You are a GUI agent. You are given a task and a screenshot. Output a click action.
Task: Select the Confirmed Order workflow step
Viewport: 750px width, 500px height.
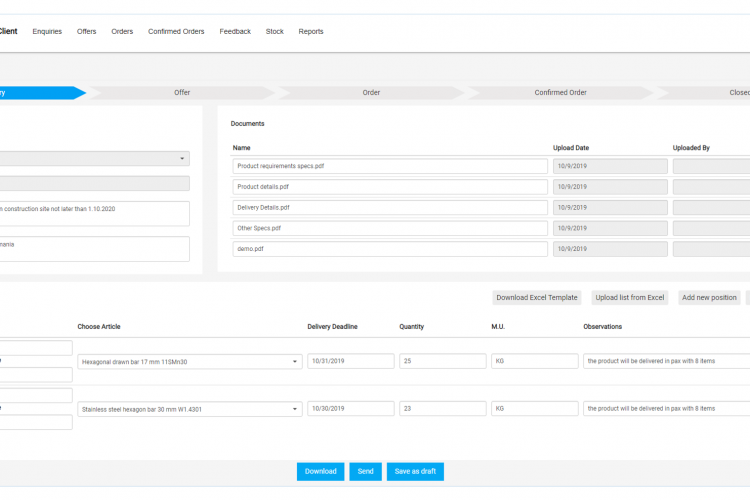click(560, 93)
